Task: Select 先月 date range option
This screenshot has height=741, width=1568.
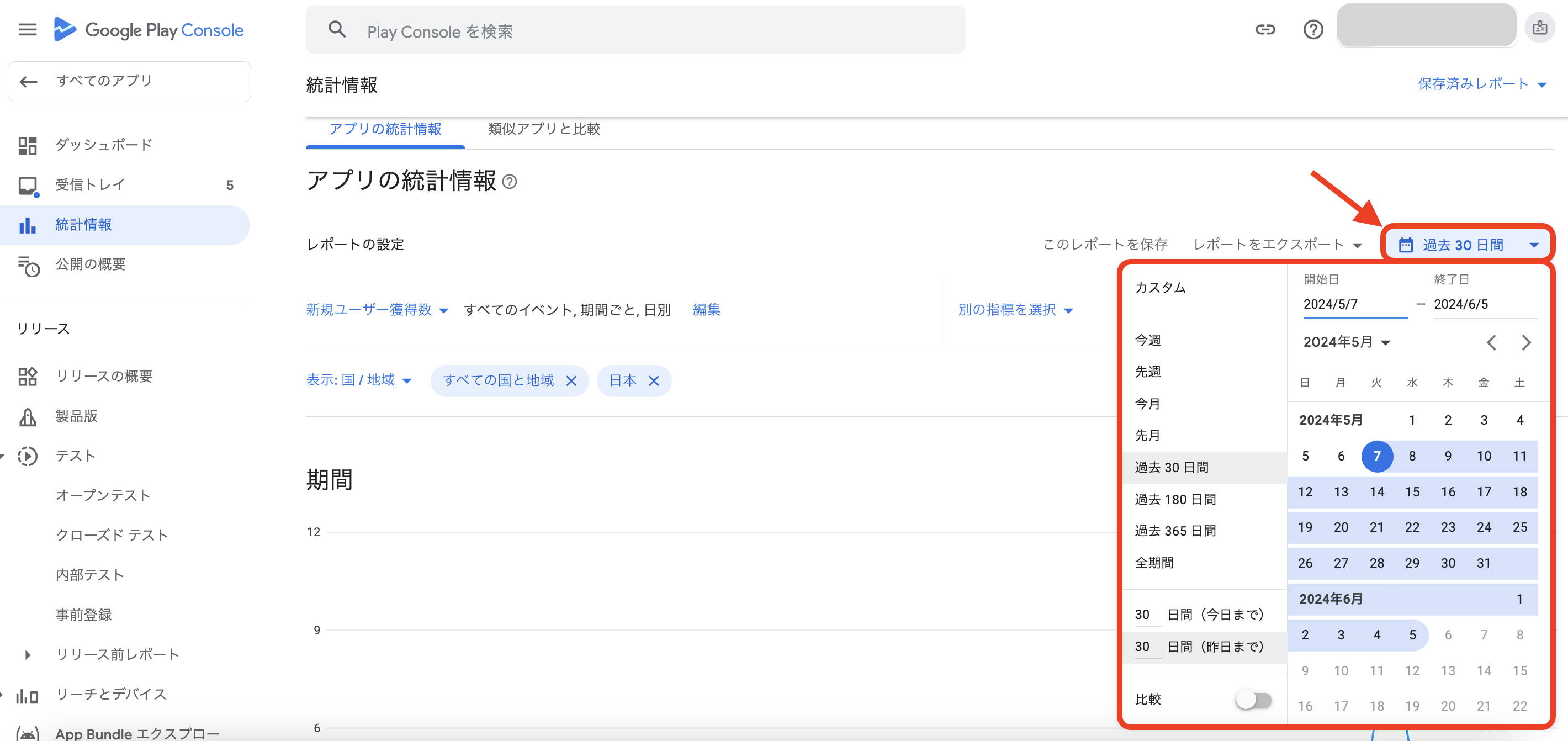Action: click(1204, 436)
